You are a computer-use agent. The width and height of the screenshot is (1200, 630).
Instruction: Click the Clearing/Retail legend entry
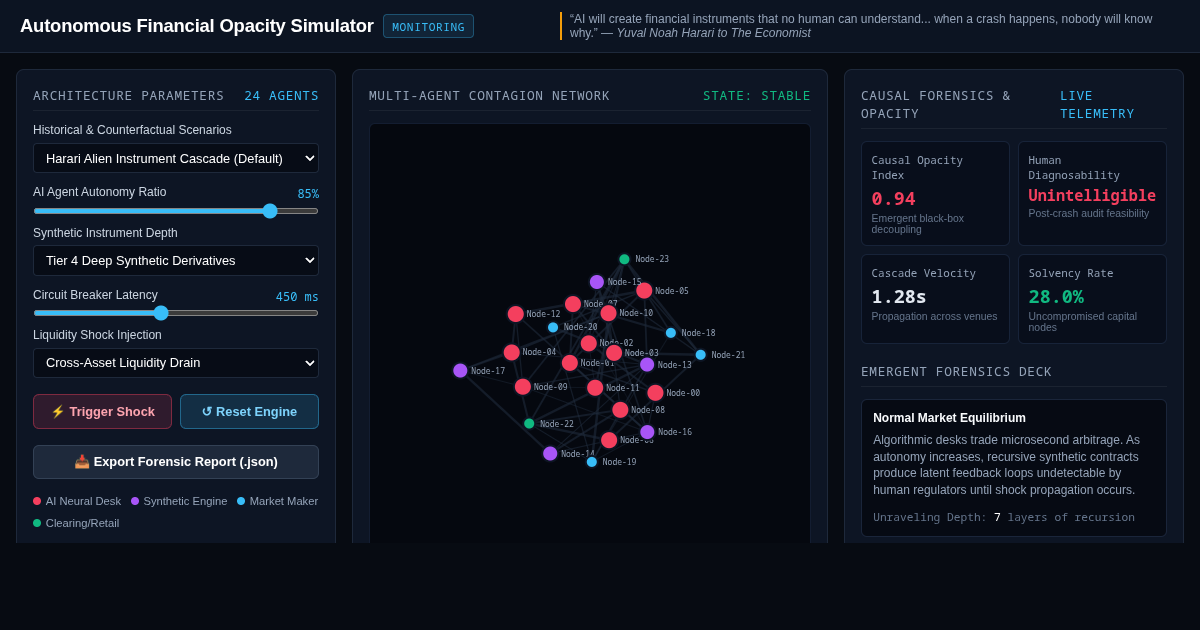76,523
